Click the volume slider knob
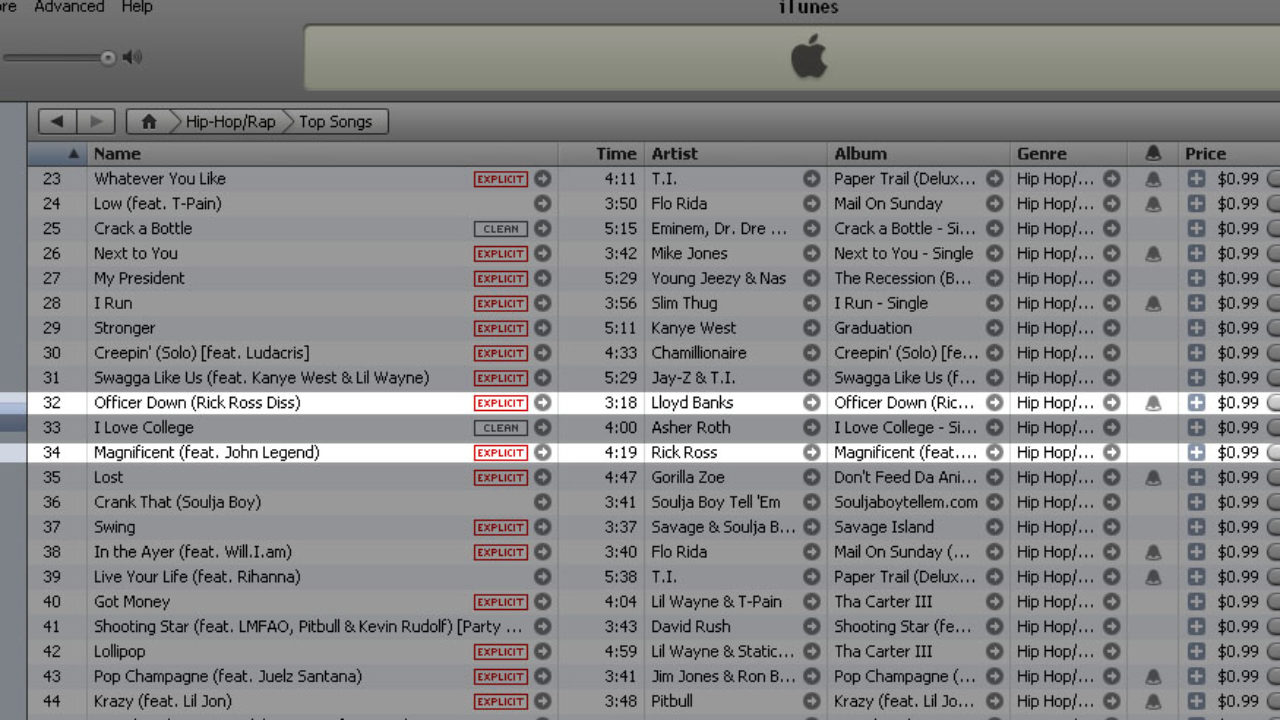The image size is (1280, 720). 108,57
